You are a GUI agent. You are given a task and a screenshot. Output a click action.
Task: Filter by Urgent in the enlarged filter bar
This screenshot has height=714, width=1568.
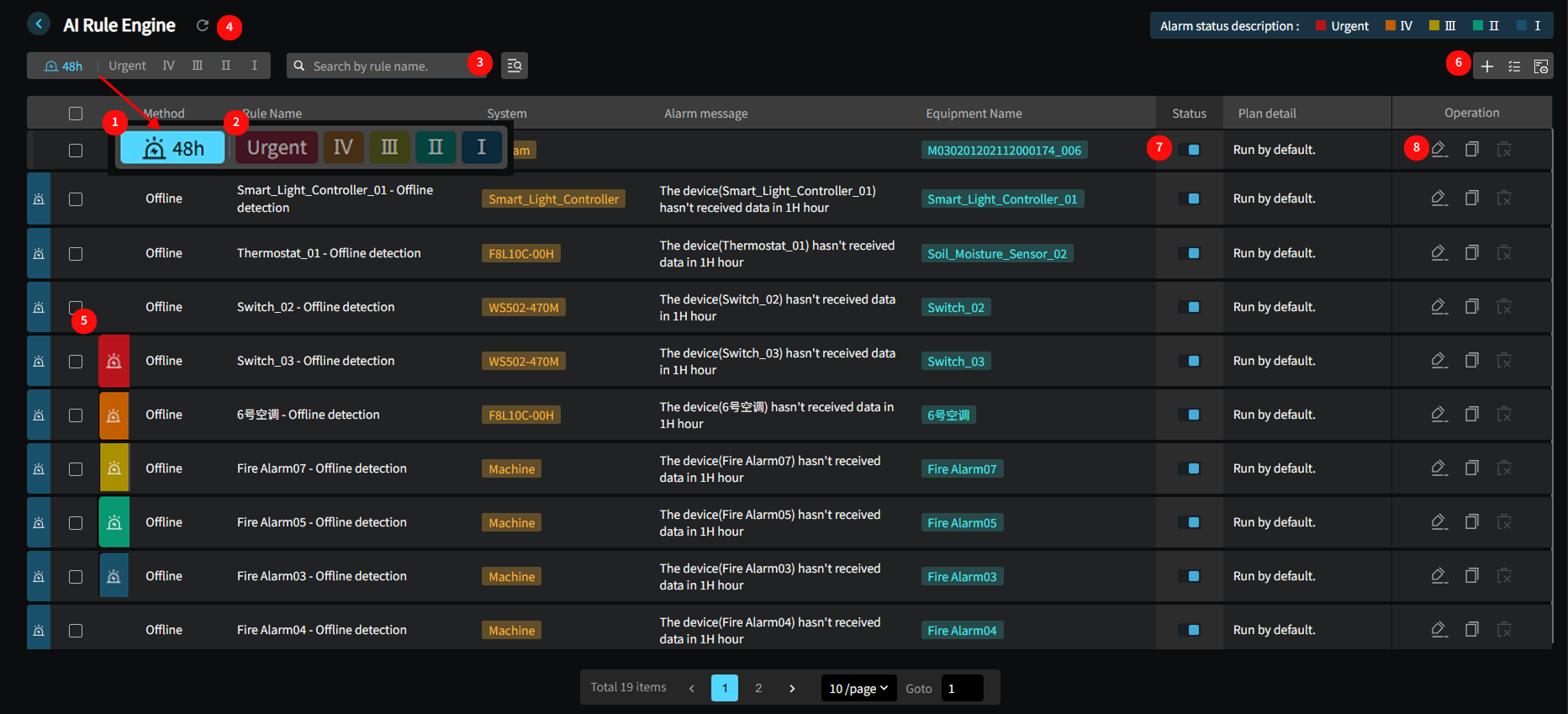tap(277, 148)
